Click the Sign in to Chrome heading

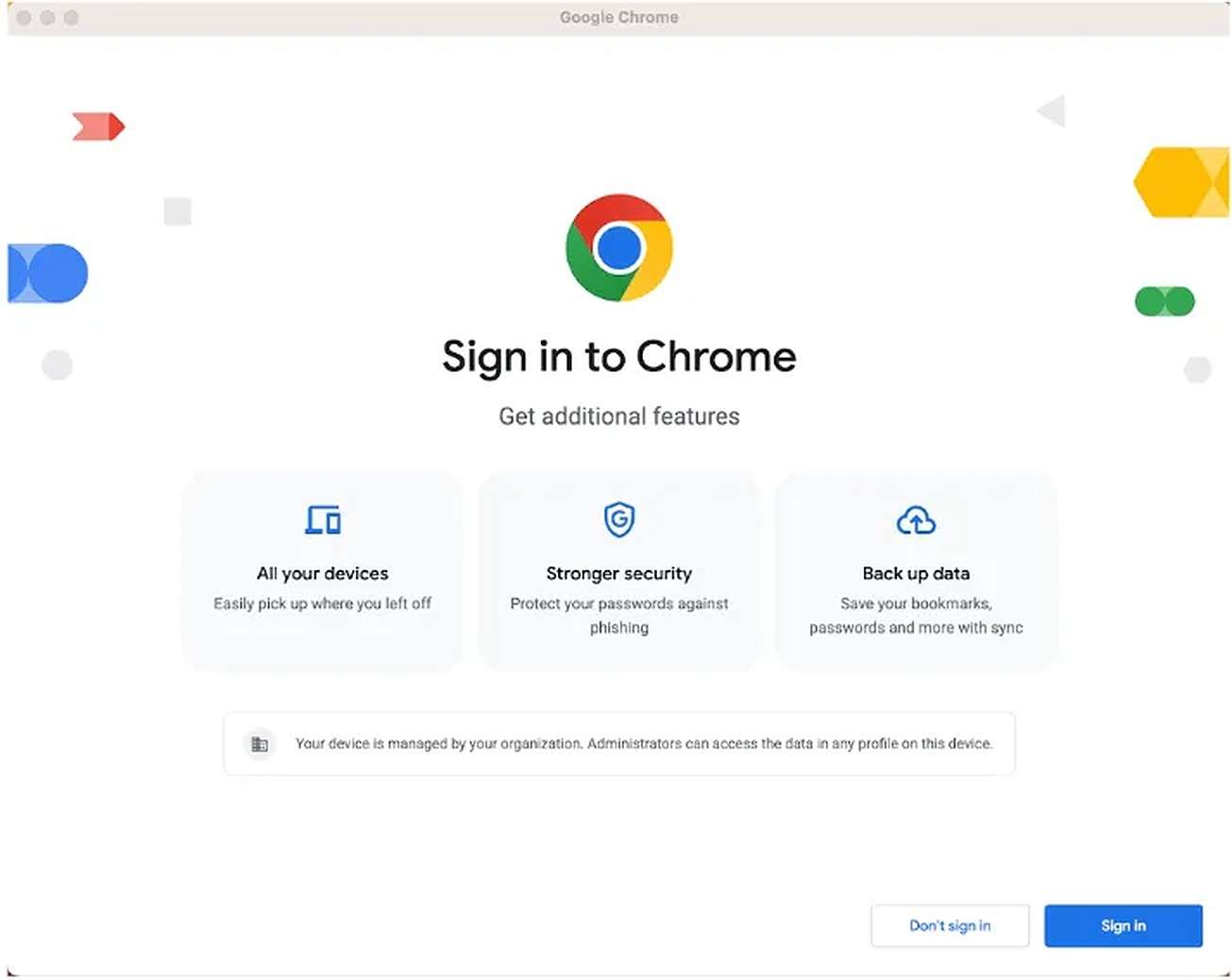(x=618, y=357)
